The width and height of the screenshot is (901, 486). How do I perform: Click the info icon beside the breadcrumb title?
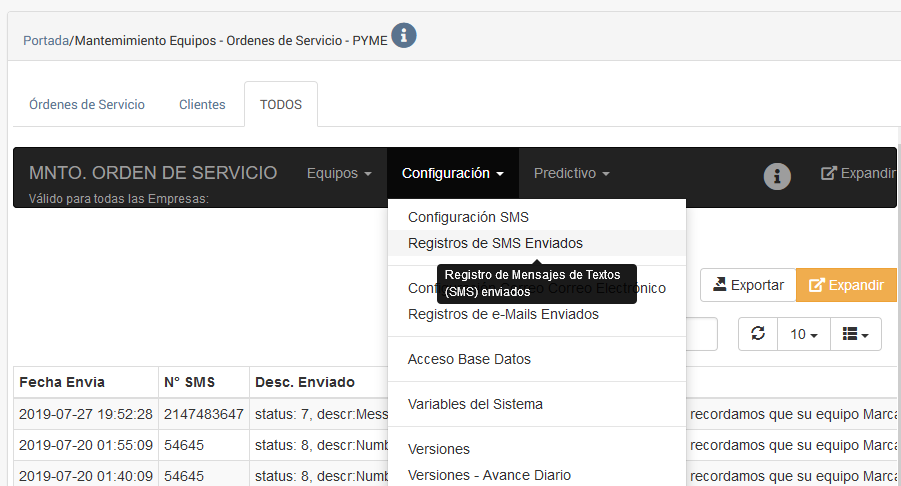[403, 36]
